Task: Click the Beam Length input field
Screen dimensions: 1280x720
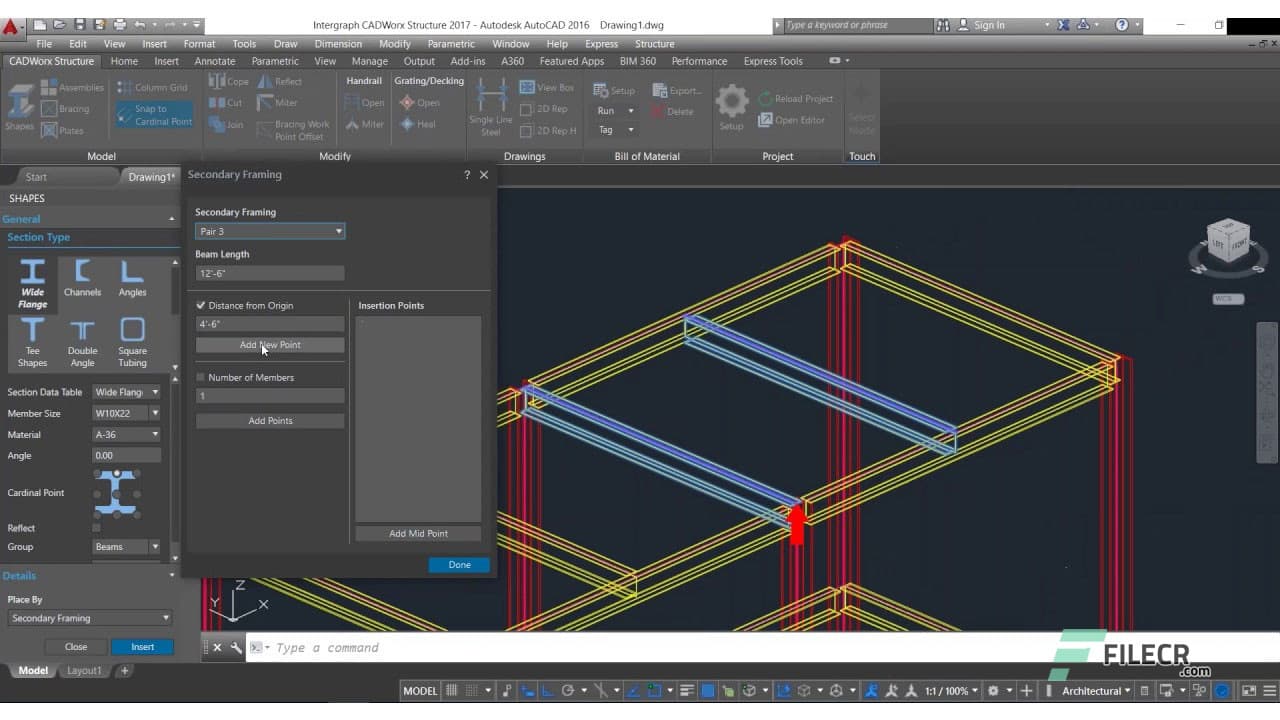Action: click(x=268, y=272)
